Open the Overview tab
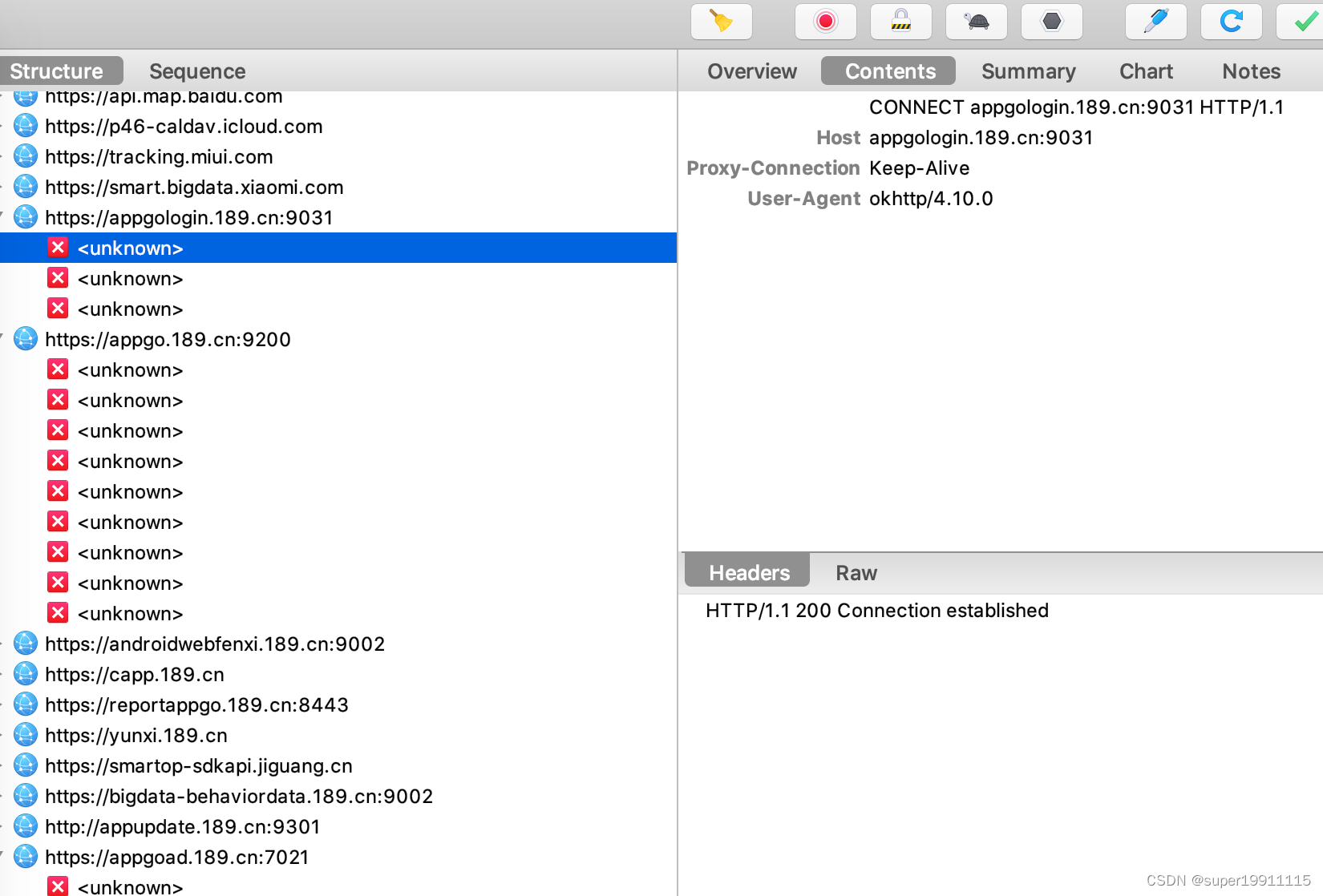The image size is (1323, 896). tap(752, 71)
